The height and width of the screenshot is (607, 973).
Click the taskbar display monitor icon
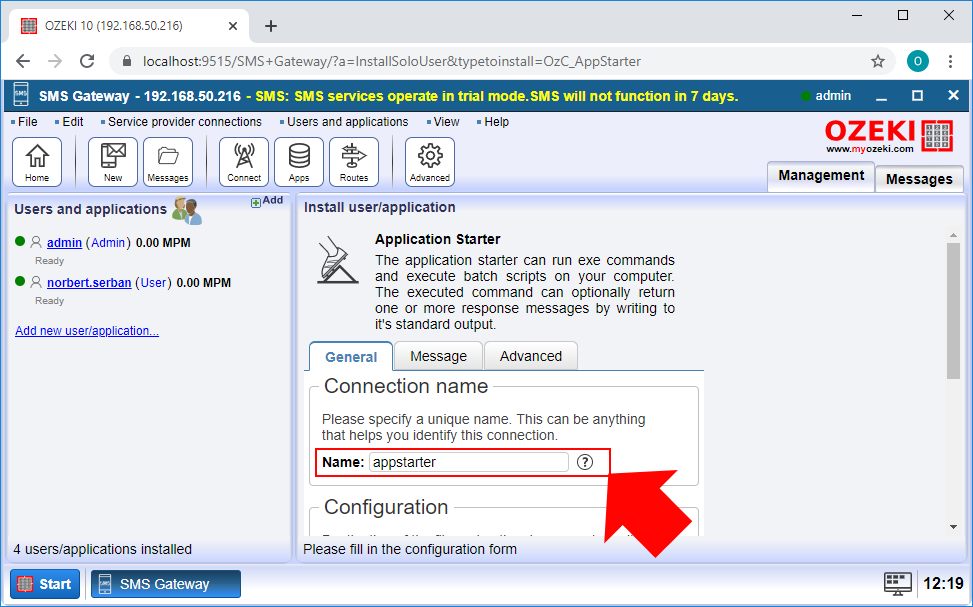point(897,583)
